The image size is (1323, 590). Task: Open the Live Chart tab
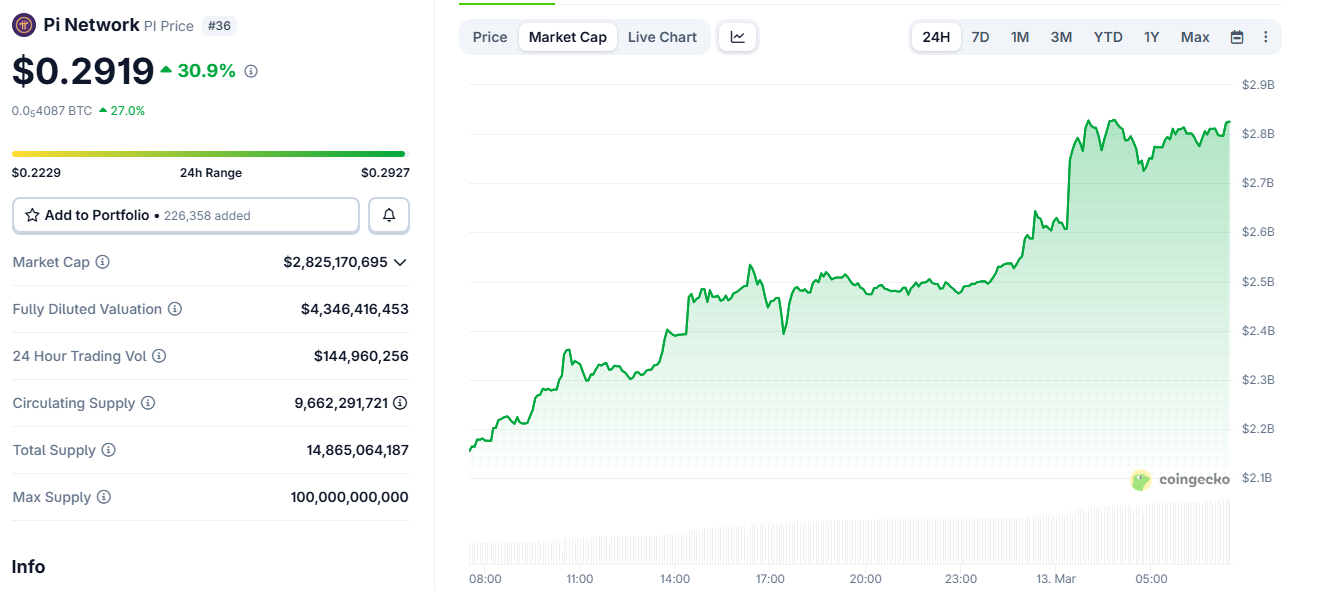662,36
